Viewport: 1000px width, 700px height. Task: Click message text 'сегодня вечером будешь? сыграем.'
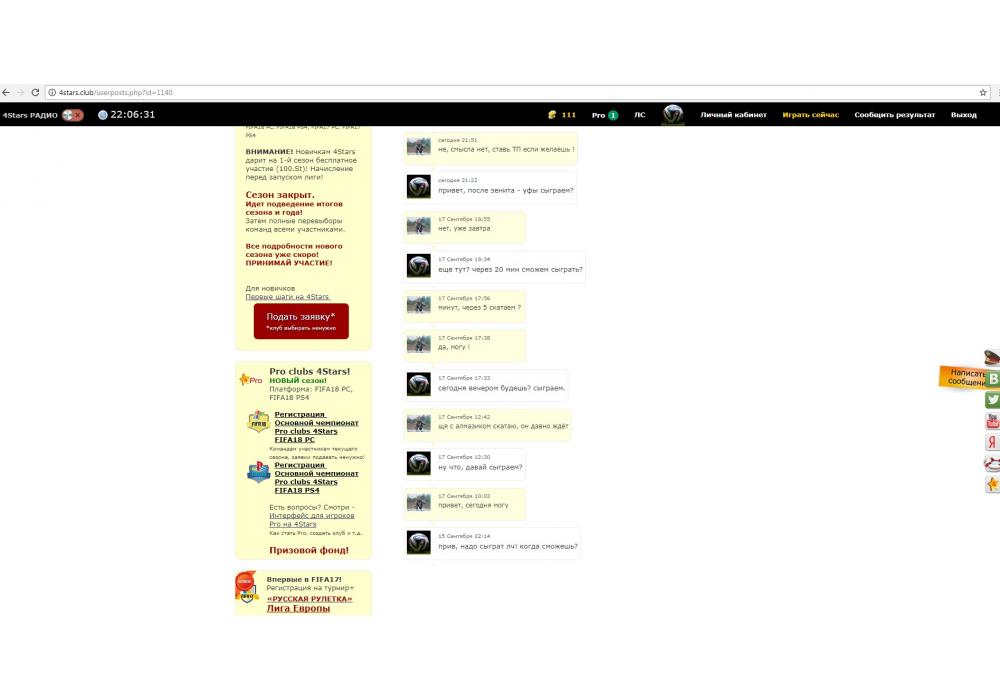(x=501, y=388)
